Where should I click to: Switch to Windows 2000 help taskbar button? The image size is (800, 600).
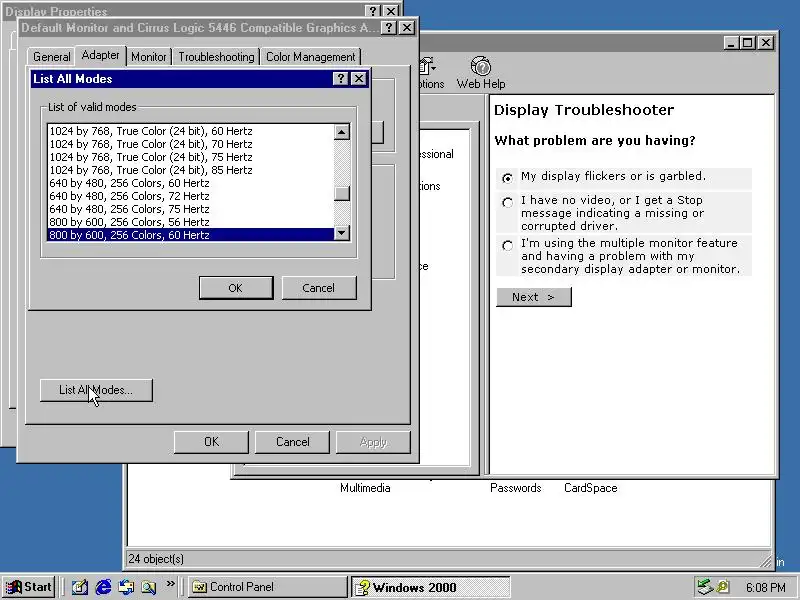click(x=431, y=587)
